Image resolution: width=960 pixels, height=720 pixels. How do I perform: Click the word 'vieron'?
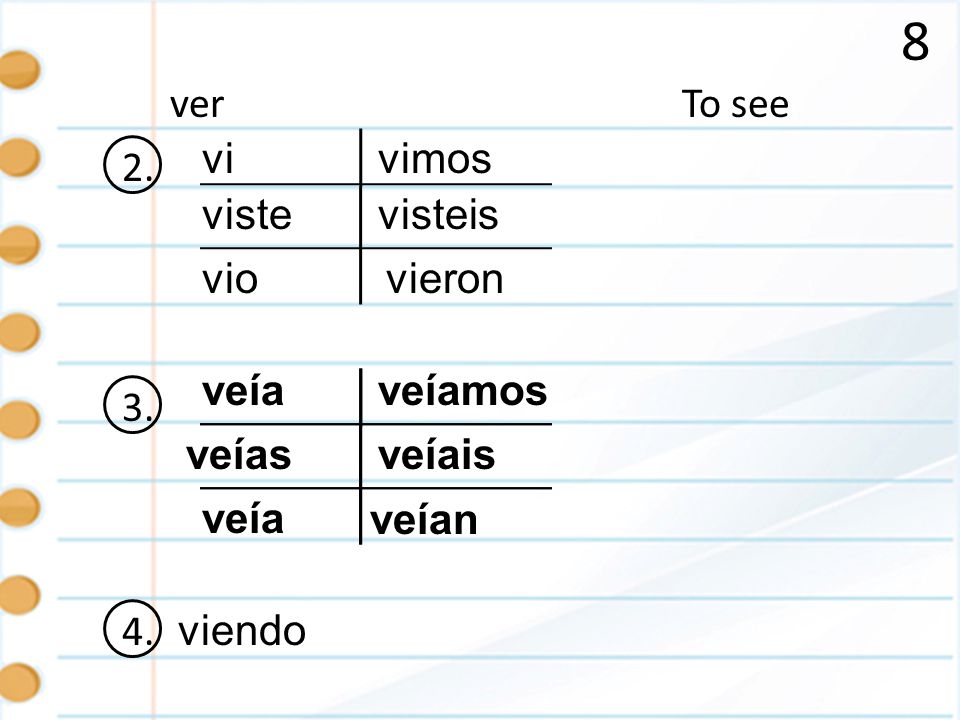444,279
